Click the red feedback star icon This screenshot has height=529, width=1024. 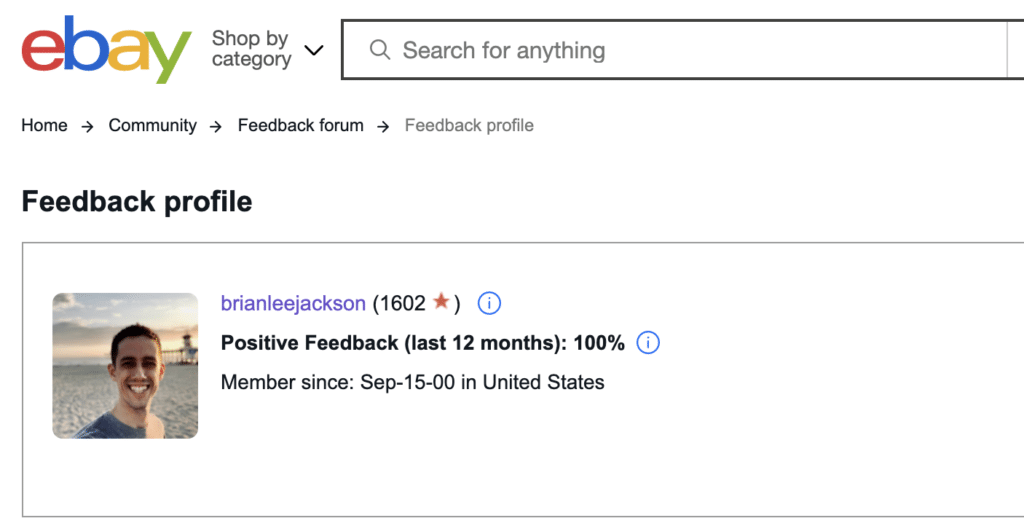pyautogui.click(x=441, y=301)
